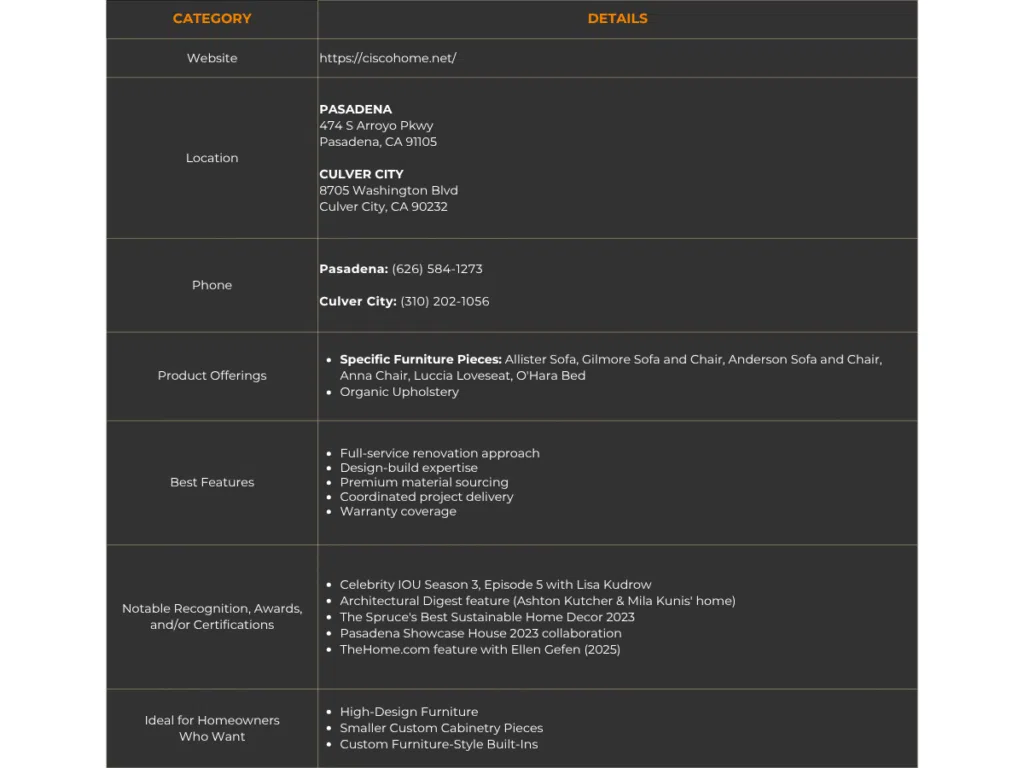Image resolution: width=1024 pixels, height=768 pixels.
Task: Select the Website row label
Action: (x=212, y=58)
